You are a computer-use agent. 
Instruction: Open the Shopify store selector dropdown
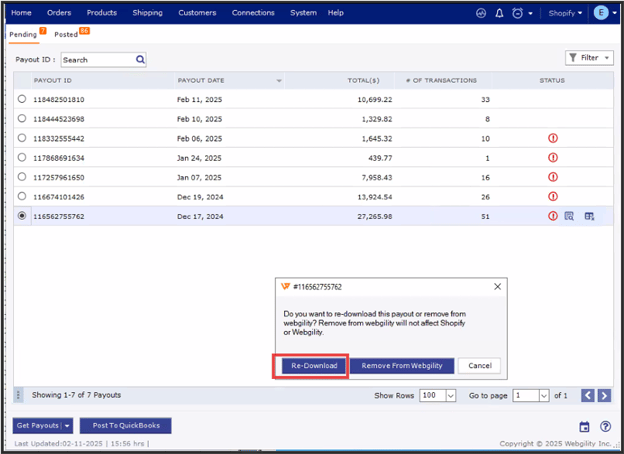(x=565, y=13)
